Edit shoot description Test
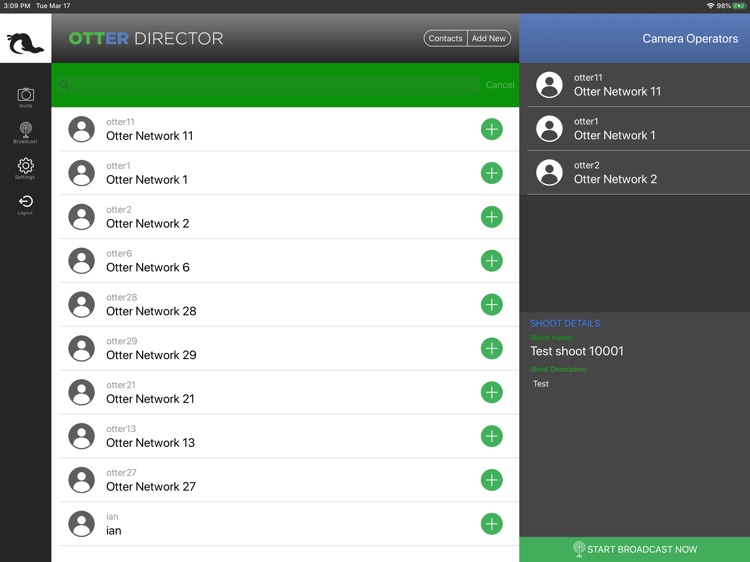Screen dimensions: 750x562 pyautogui.click(x=541, y=384)
